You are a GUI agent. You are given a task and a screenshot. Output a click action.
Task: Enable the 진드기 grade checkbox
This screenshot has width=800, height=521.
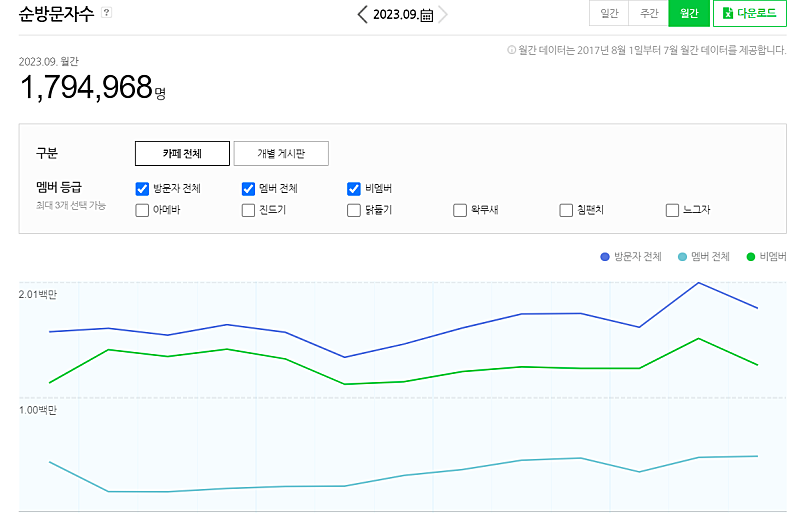249,210
